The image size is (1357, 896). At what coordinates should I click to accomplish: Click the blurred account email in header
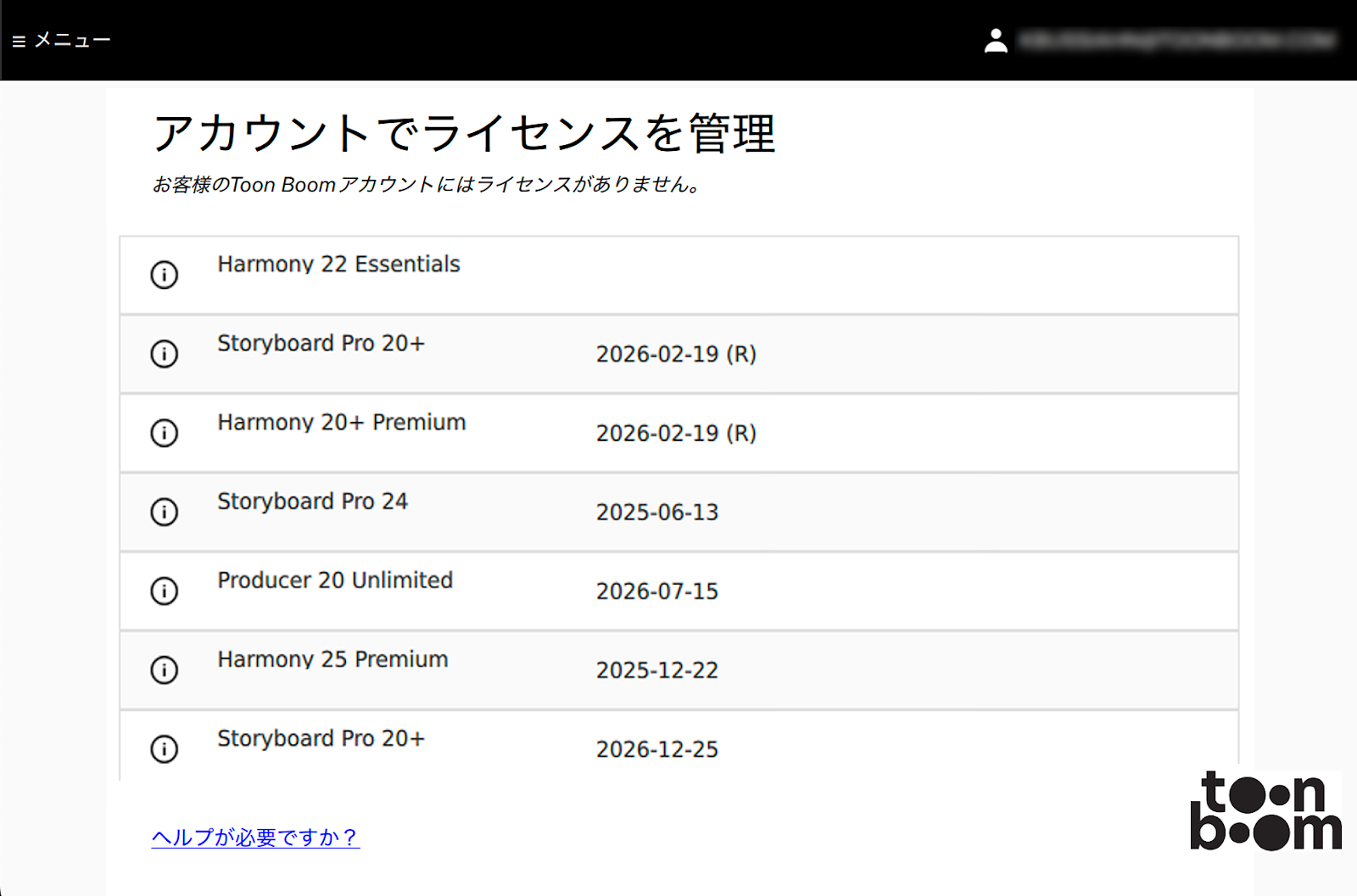(x=1177, y=41)
